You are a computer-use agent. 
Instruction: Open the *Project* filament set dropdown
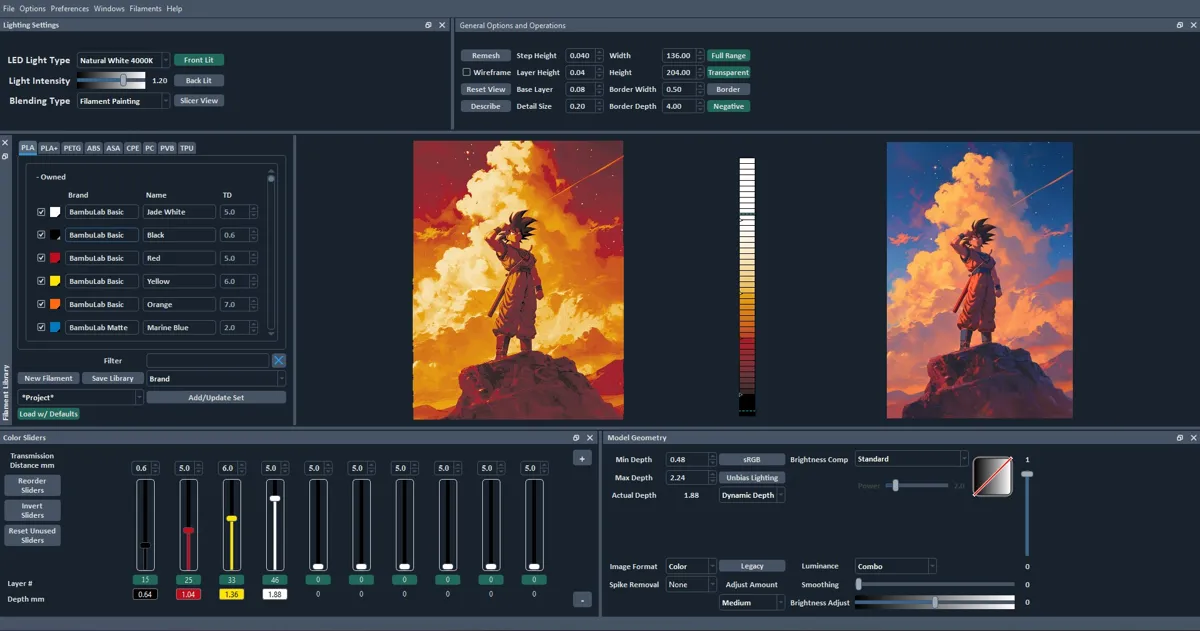(x=81, y=397)
